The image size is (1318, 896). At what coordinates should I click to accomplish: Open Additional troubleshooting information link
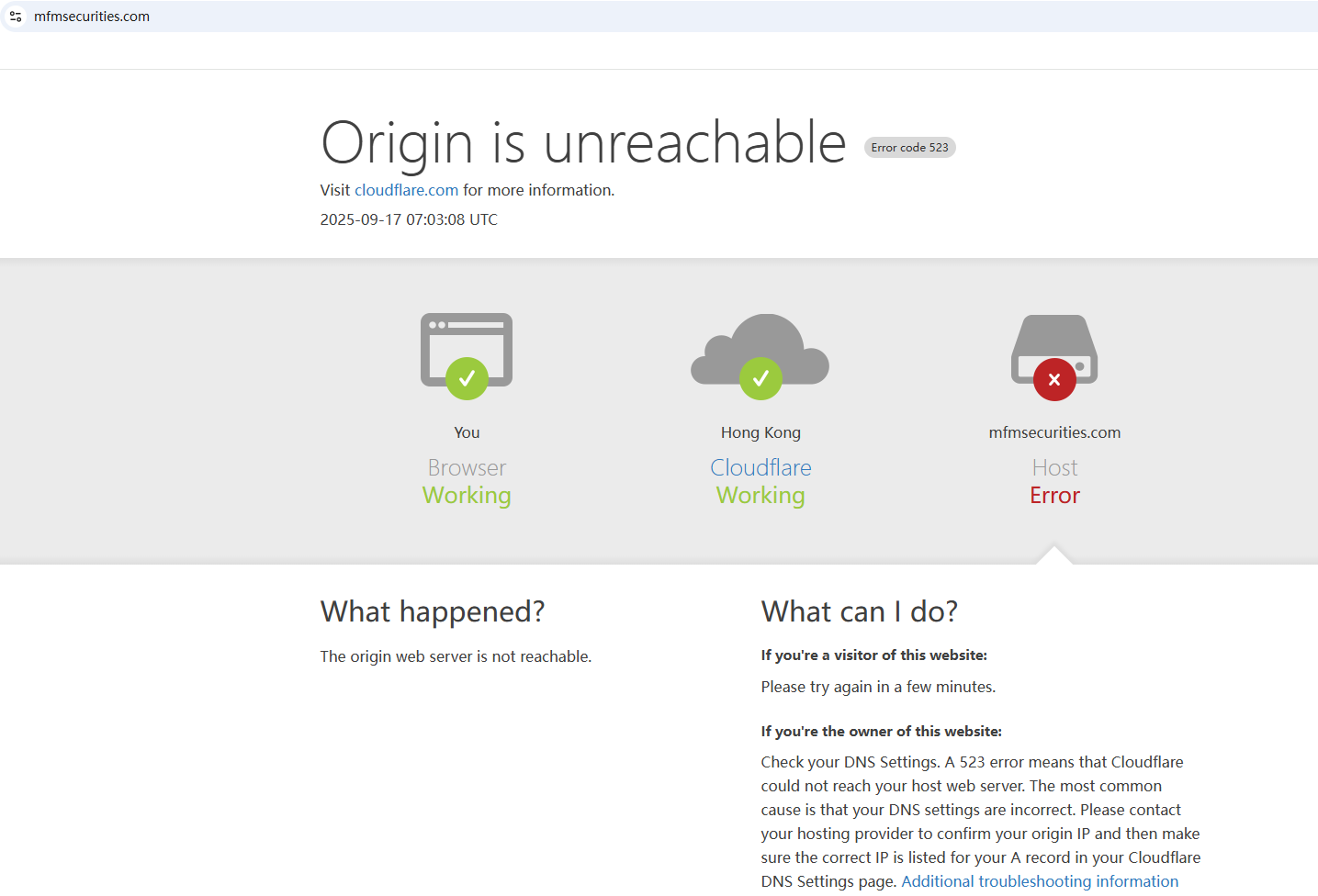click(1040, 881)
